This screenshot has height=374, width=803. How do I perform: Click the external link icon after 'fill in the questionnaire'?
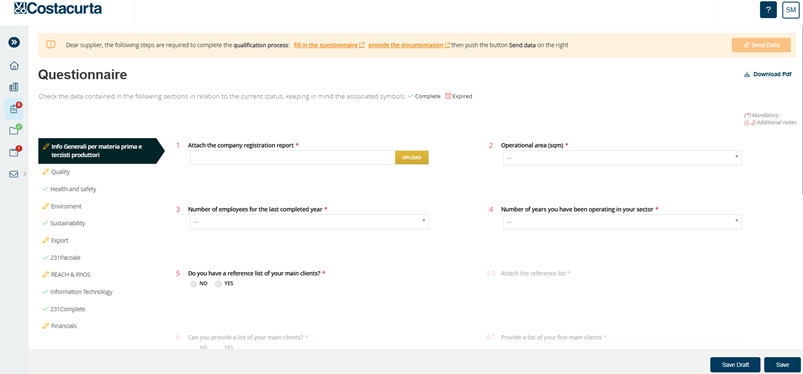click(362, 45)
